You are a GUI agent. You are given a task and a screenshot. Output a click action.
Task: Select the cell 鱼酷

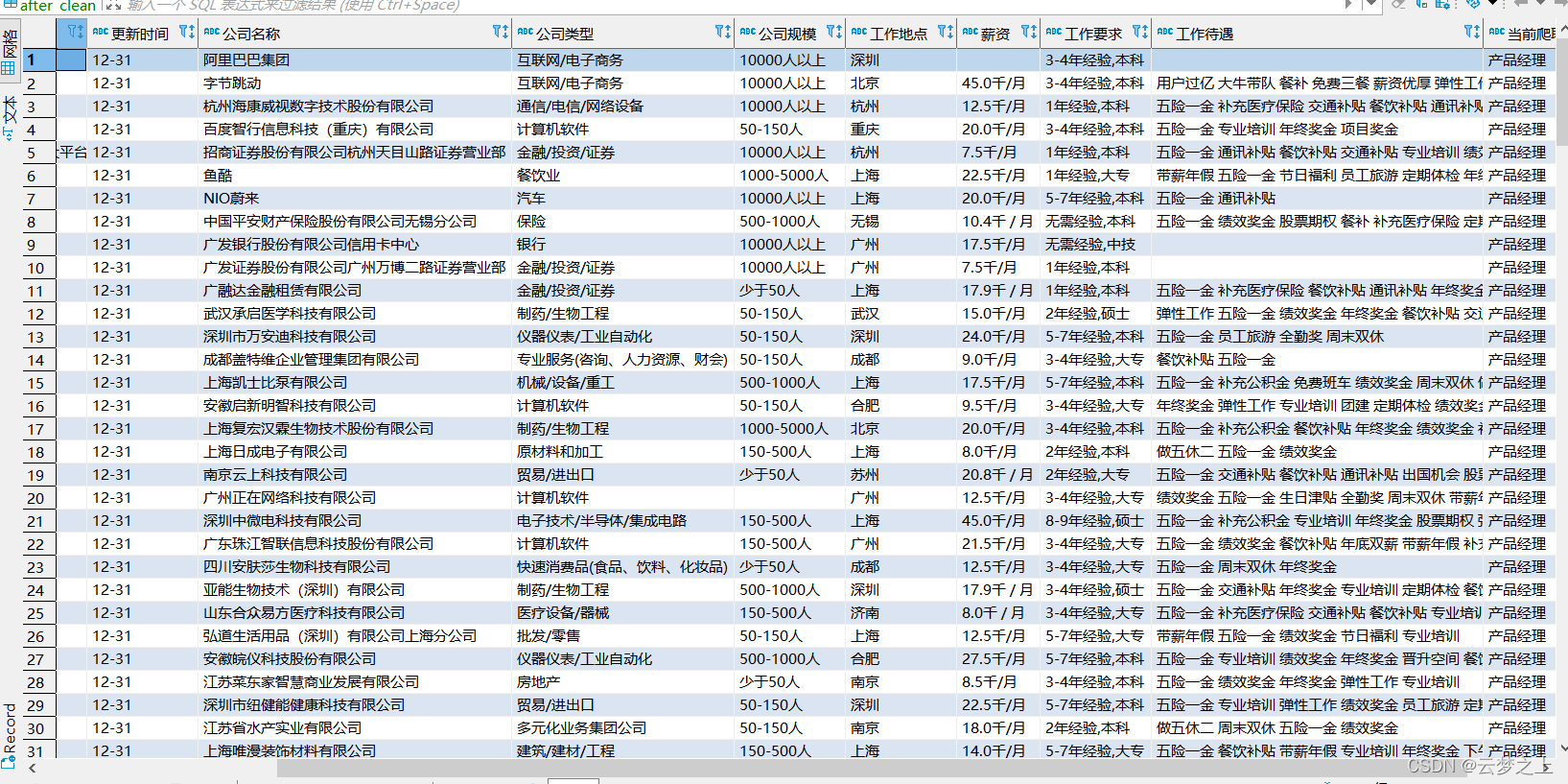click(x=355, y=176)
